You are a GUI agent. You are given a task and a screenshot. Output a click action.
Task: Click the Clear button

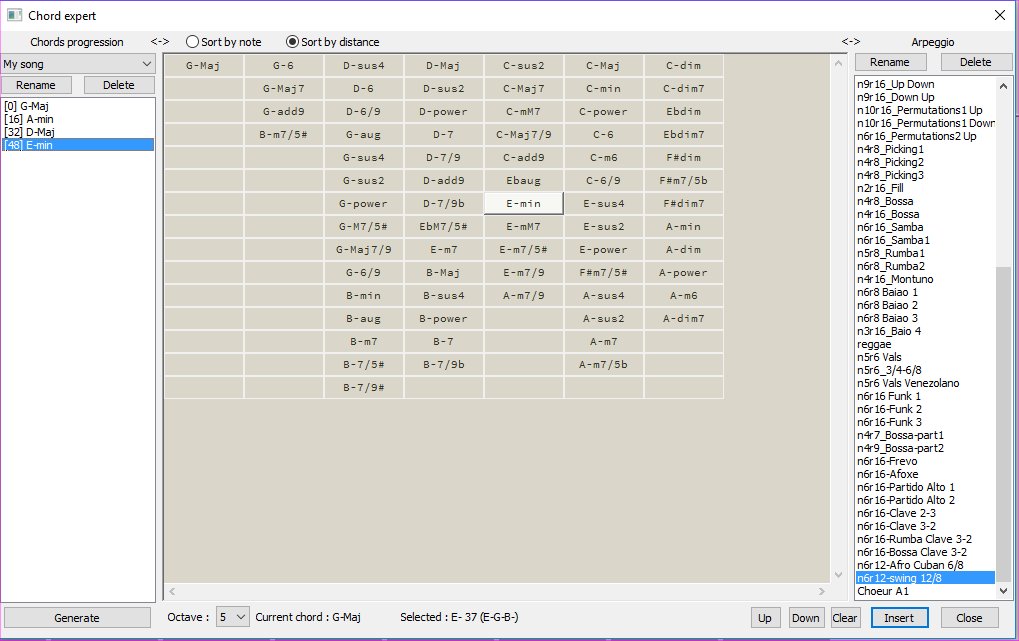pos(845,618)
